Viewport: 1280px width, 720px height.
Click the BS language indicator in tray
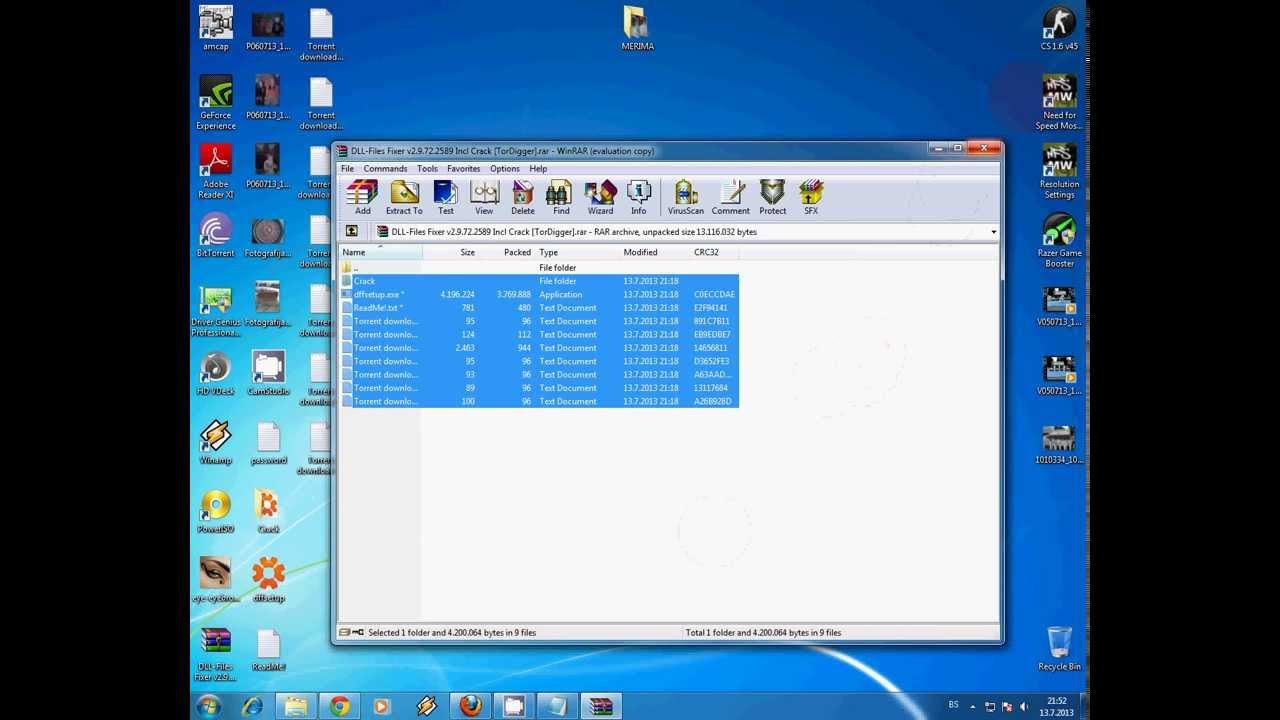(953, 705)
